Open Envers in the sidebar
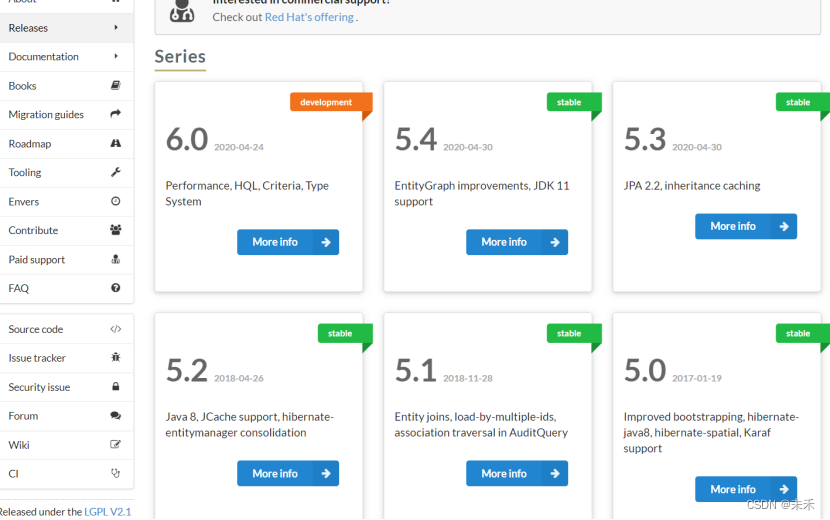Screen dimensions: 830x520 click(67, 201)
